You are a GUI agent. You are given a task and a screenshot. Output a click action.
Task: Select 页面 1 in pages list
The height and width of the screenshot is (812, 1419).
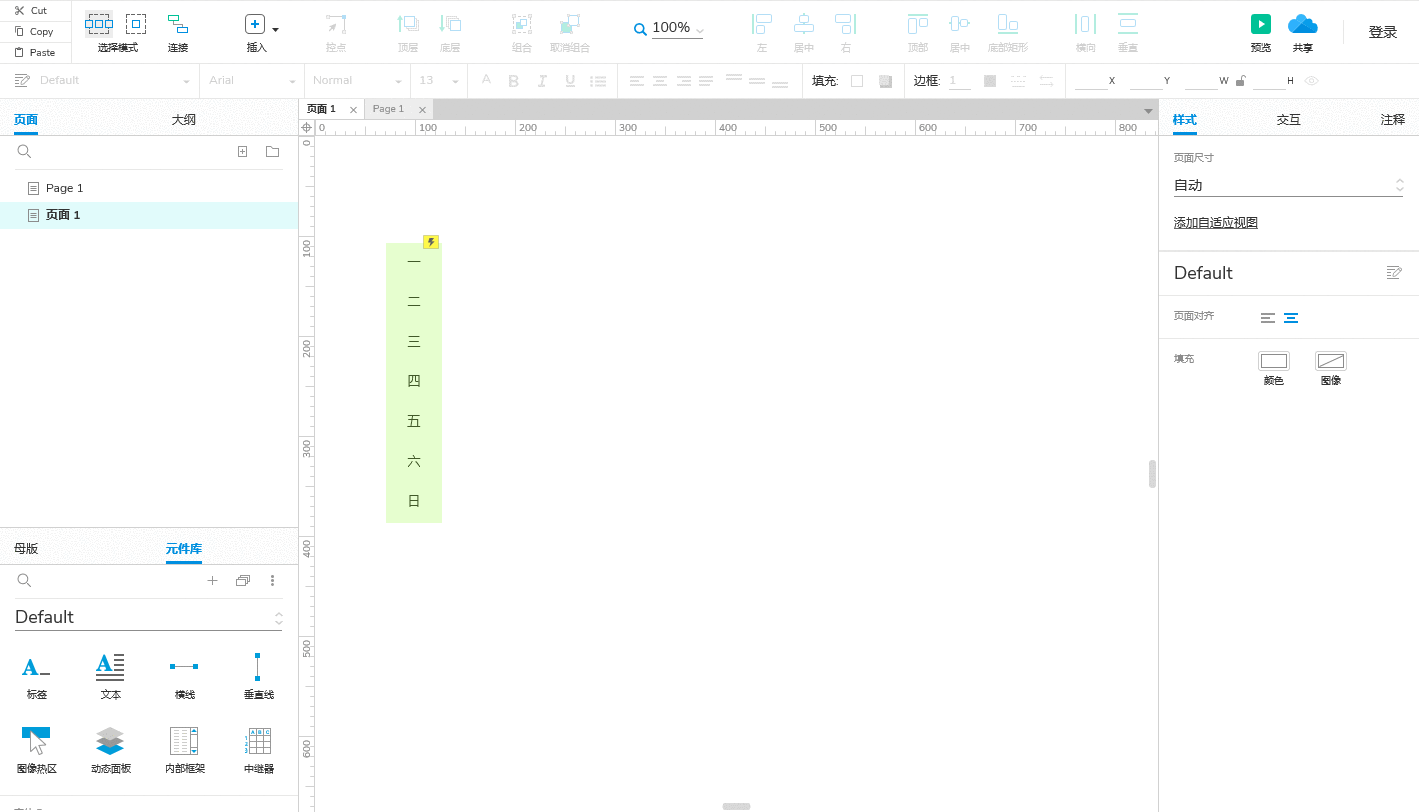pos(149,215)
